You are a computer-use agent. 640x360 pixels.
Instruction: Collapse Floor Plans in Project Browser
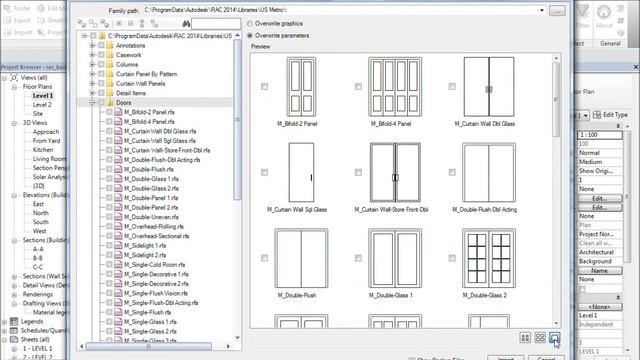pos(14,87)
